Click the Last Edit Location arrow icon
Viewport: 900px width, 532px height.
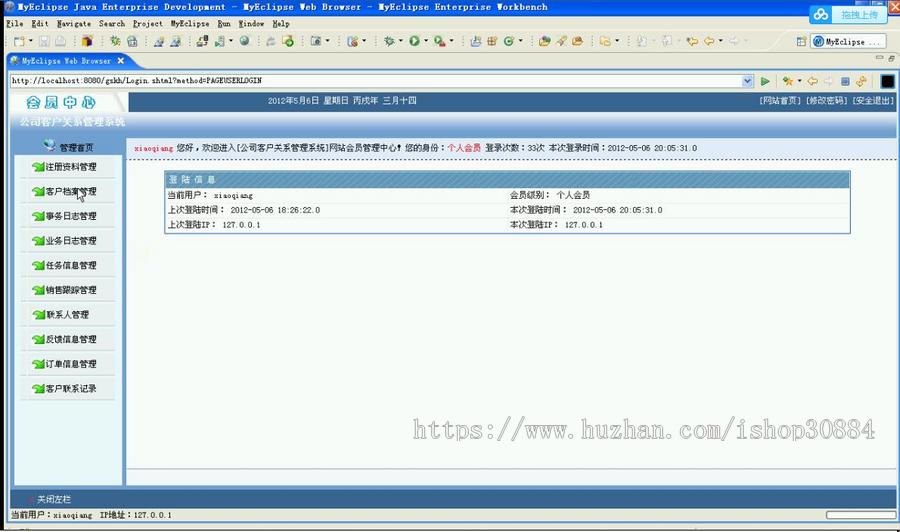pyautogui.click(x=692, y=41)
